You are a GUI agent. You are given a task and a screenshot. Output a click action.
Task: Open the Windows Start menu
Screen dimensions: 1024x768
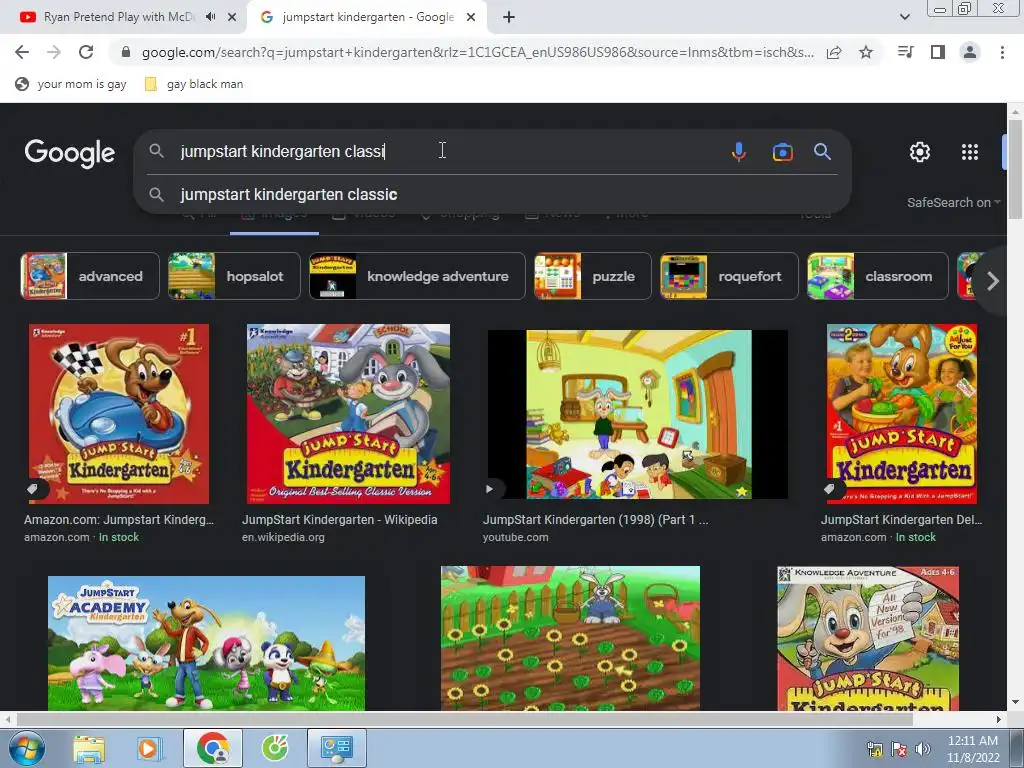(26, 748)
